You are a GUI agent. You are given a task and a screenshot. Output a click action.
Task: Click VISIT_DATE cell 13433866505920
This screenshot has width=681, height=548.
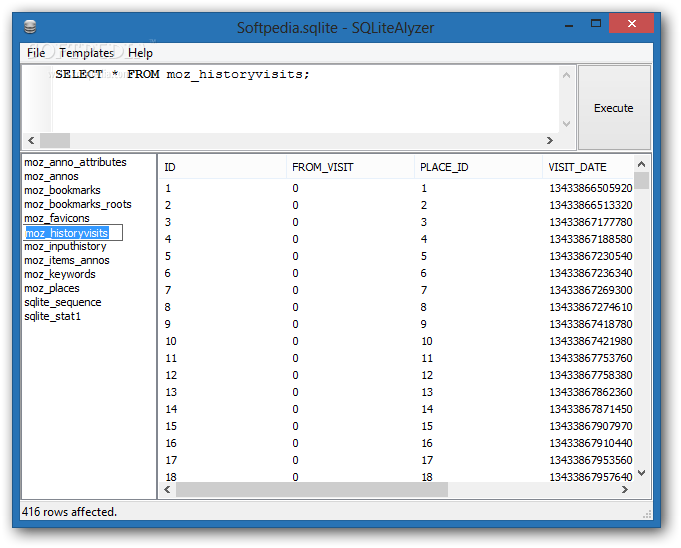(x=591, y=188)
